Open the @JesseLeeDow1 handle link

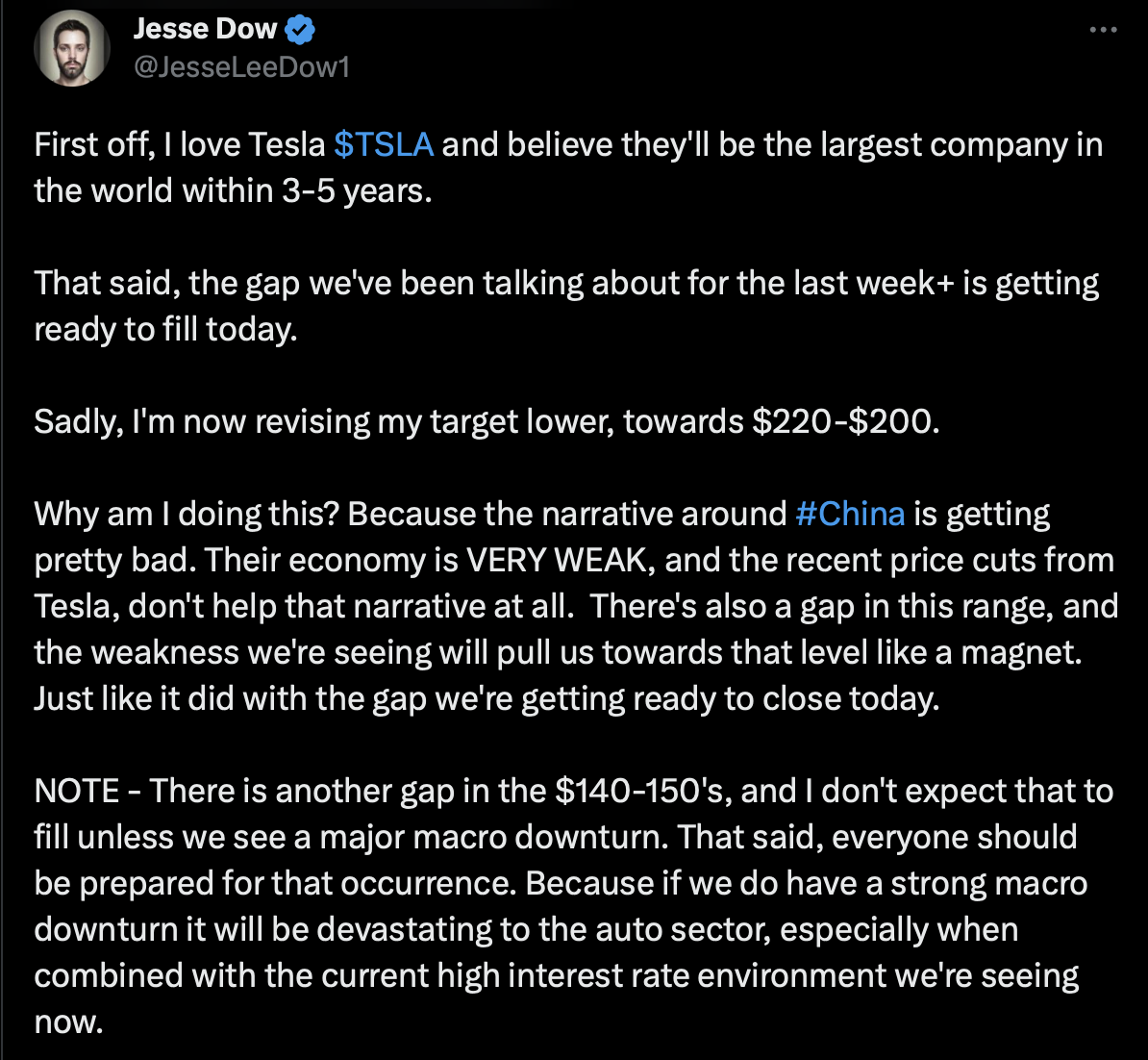coord(241,66)
